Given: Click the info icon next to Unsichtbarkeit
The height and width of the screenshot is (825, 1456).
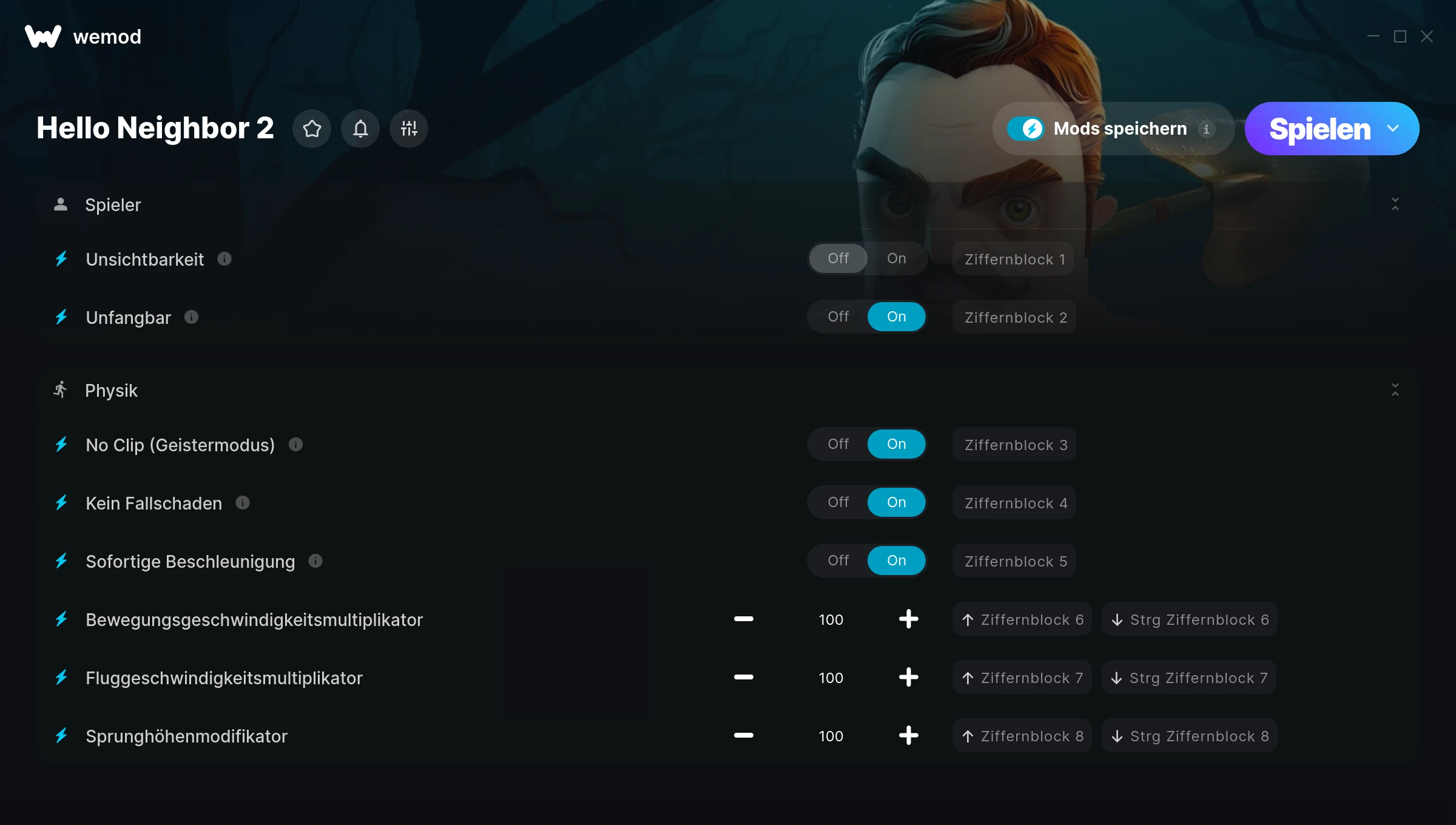Looking at the screenshot, I should (x=224, y=259).
